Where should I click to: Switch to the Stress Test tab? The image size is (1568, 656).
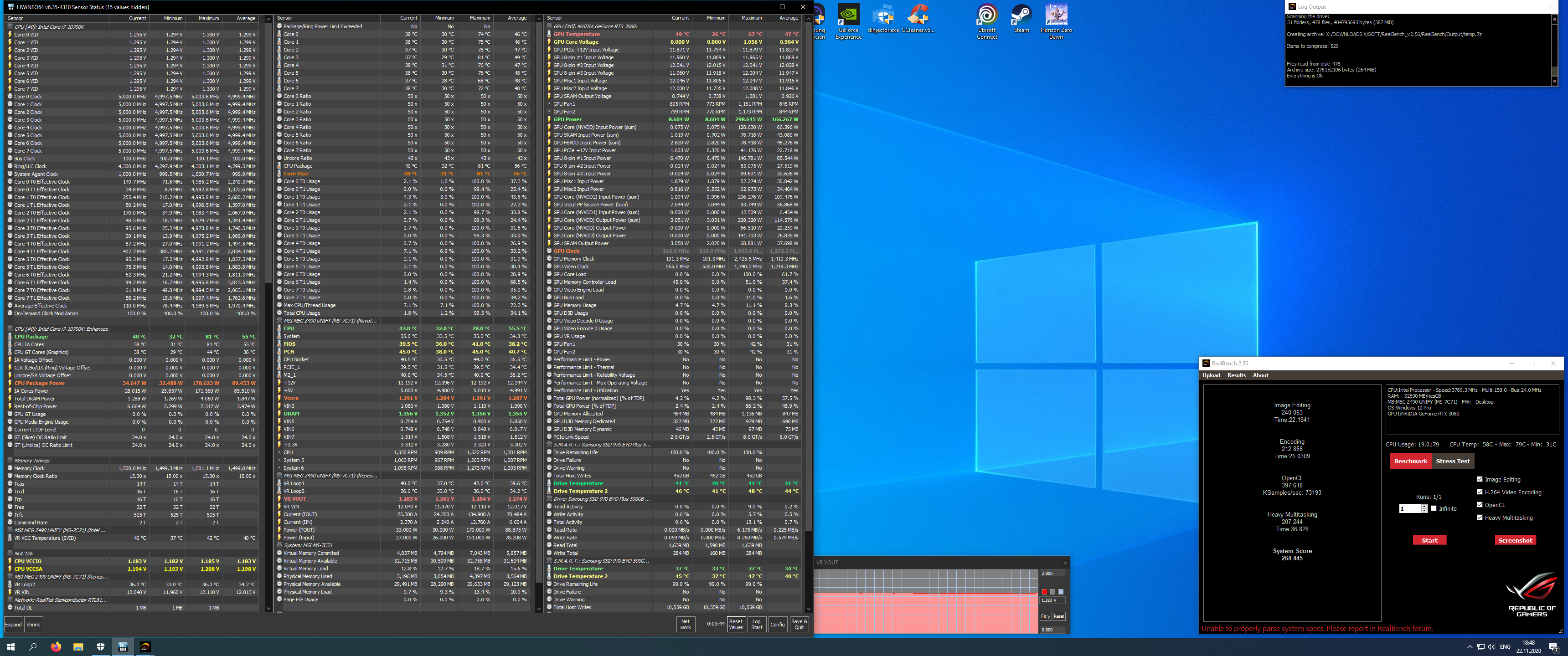click(x=1452, y=461)
